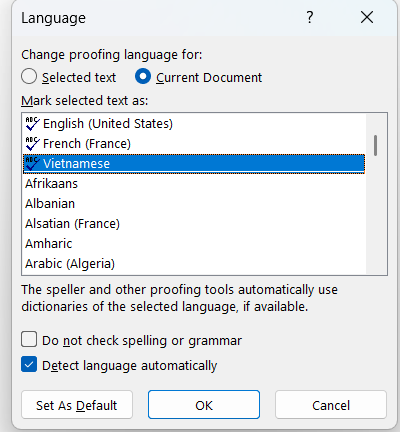
Task: Select the highlighted Vietnamese entry
Action: 194,164
